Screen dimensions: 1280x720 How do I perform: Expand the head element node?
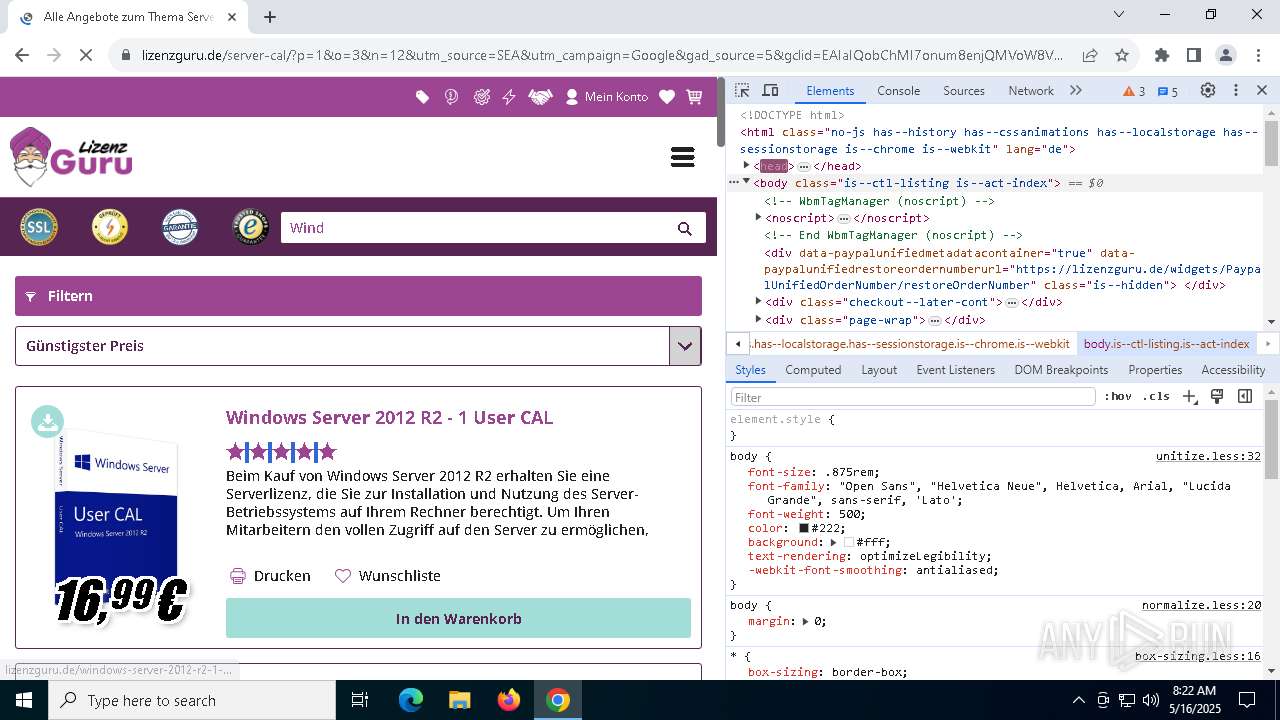click(x=746, y=166)
